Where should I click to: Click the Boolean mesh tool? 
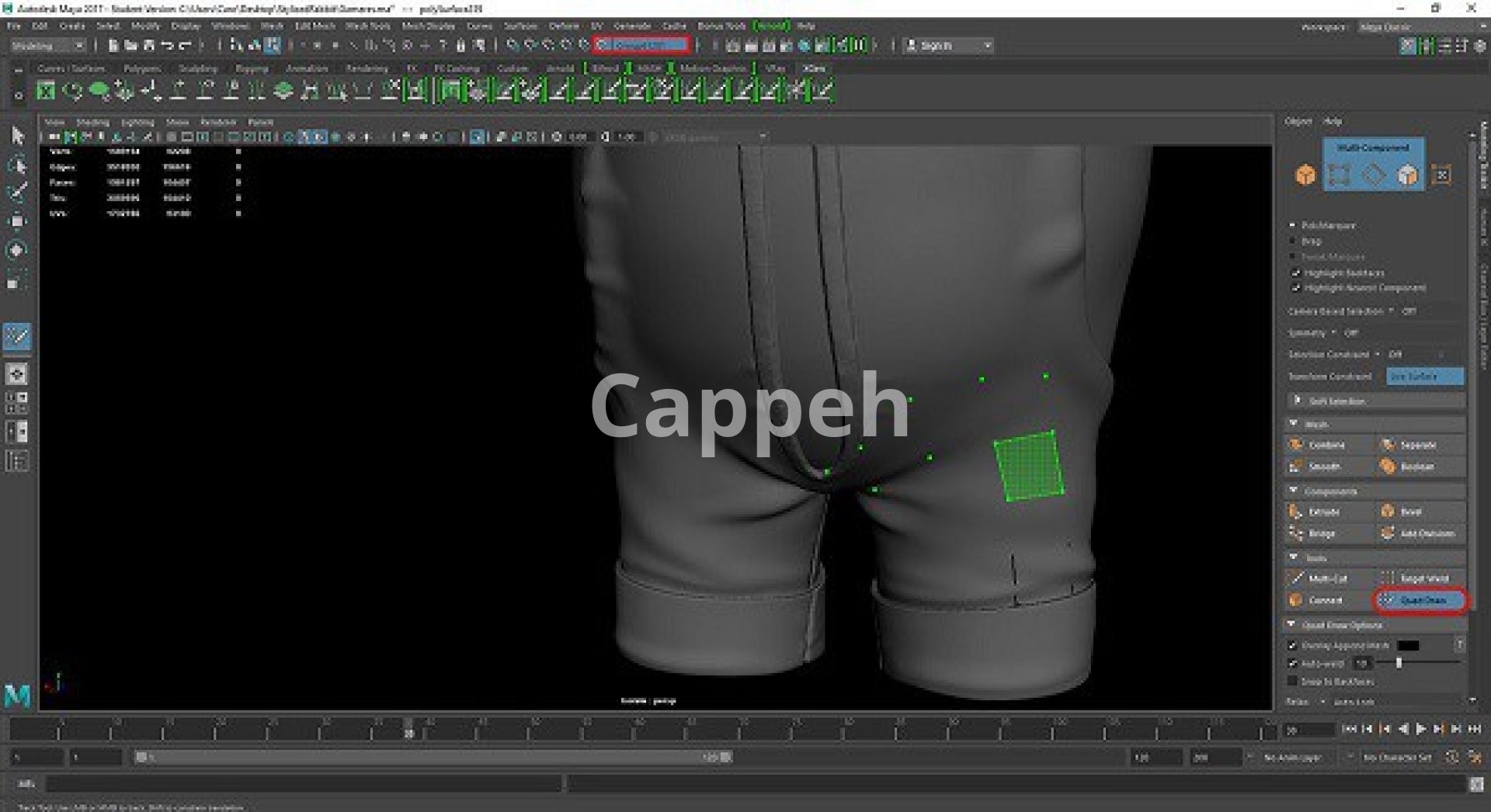coord(1416,467)
